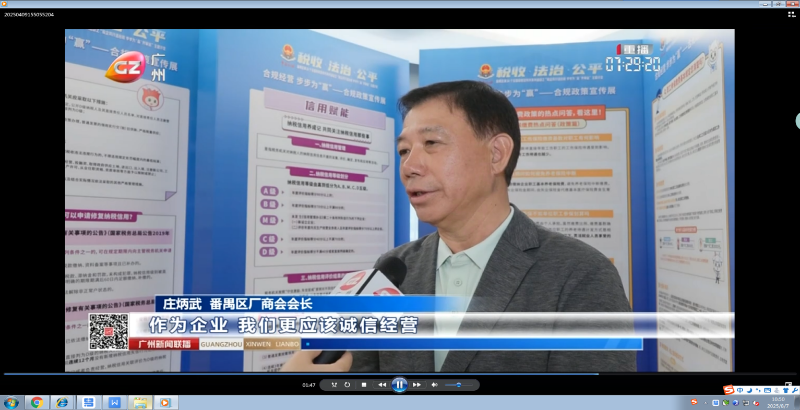Screen dimensions: 800x410
Task: Click the video seek progress bar
Action: click(x=400, y=374)
